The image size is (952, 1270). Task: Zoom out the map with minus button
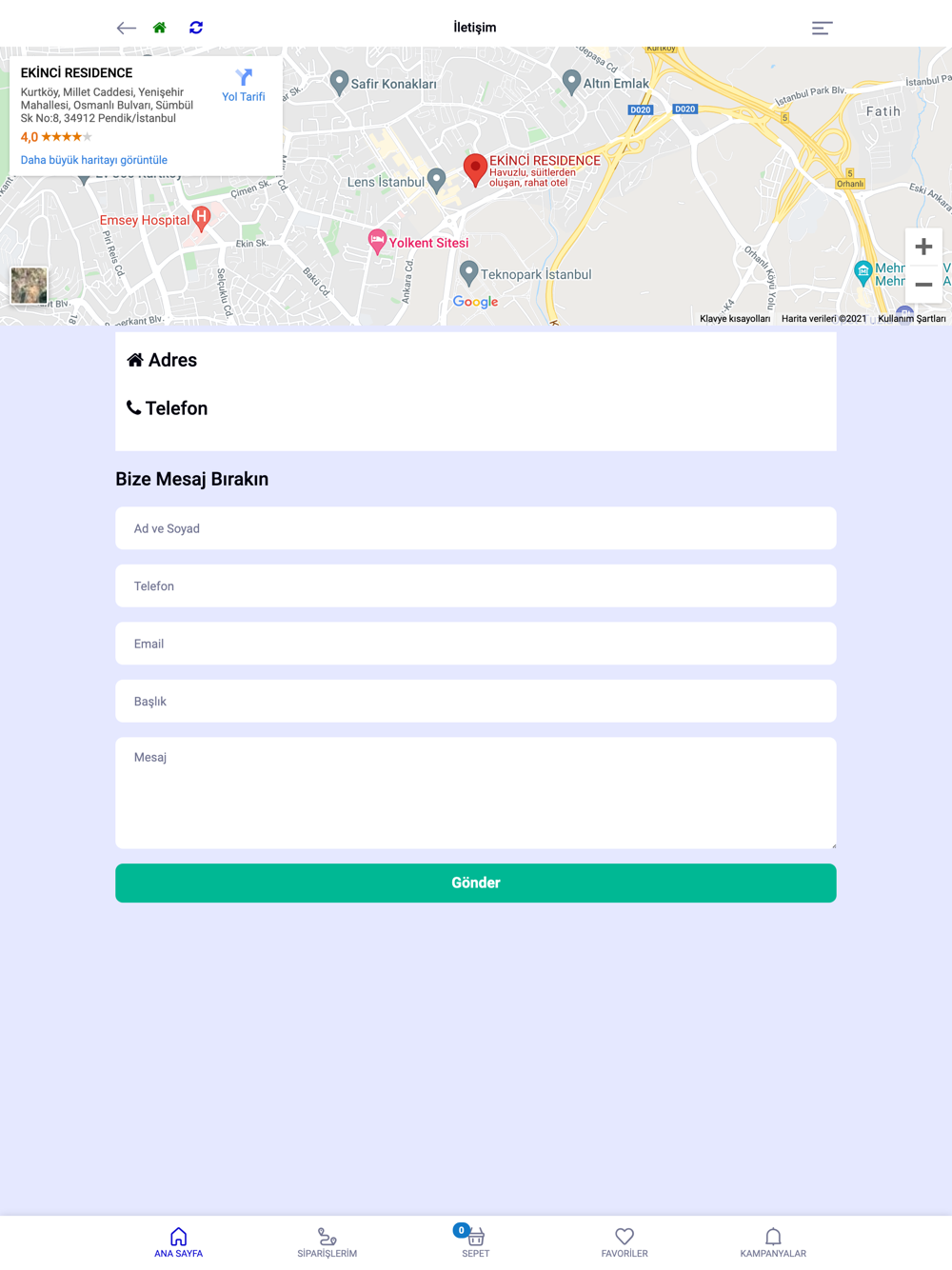(x=923, y=285)
